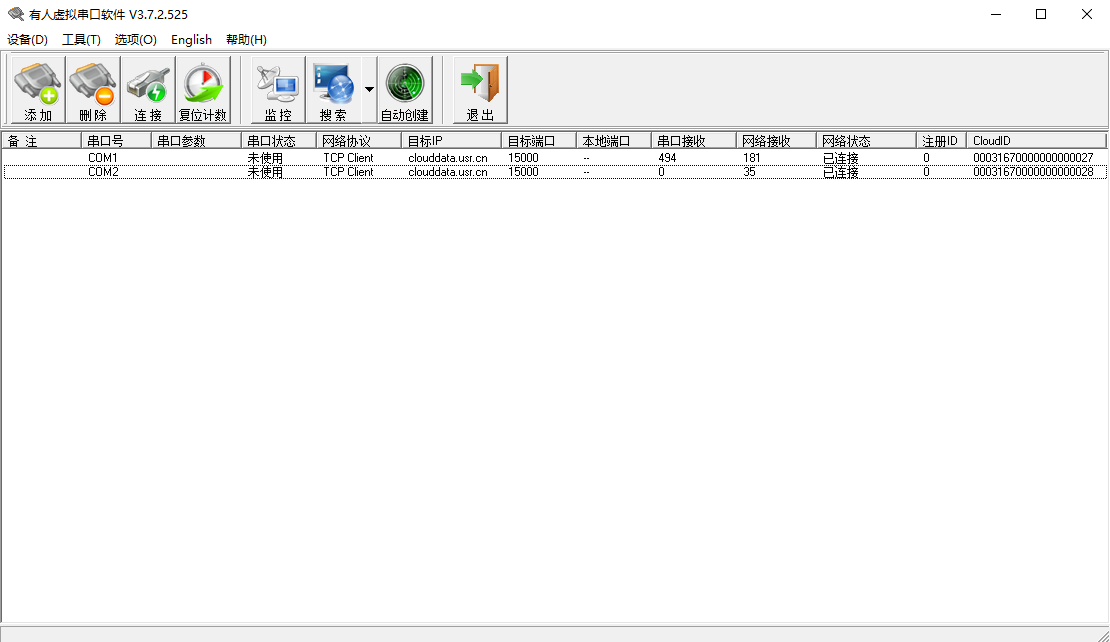Image resolution: width=1110 pixels, height=642 pixels.
Task: Open the 工具(T) menu
Action: pos(81,40)
